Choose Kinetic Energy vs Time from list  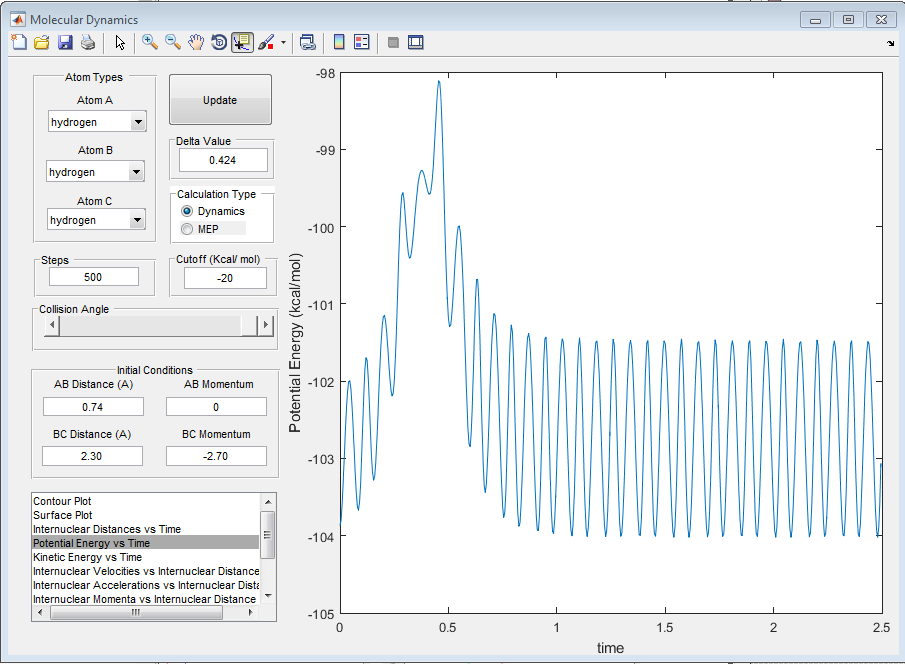[87, 557]
